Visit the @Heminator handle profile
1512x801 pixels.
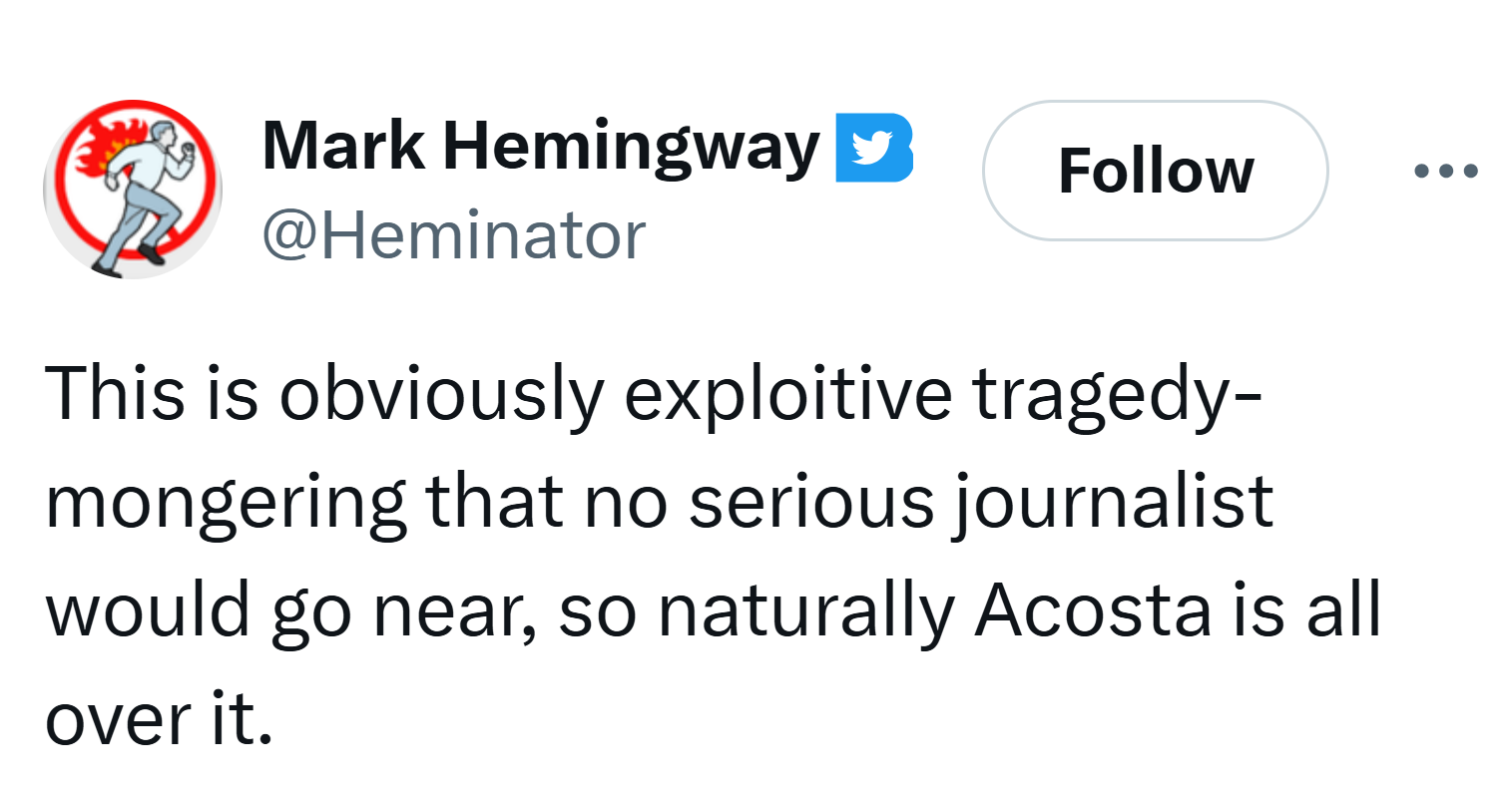pos(454,236)
